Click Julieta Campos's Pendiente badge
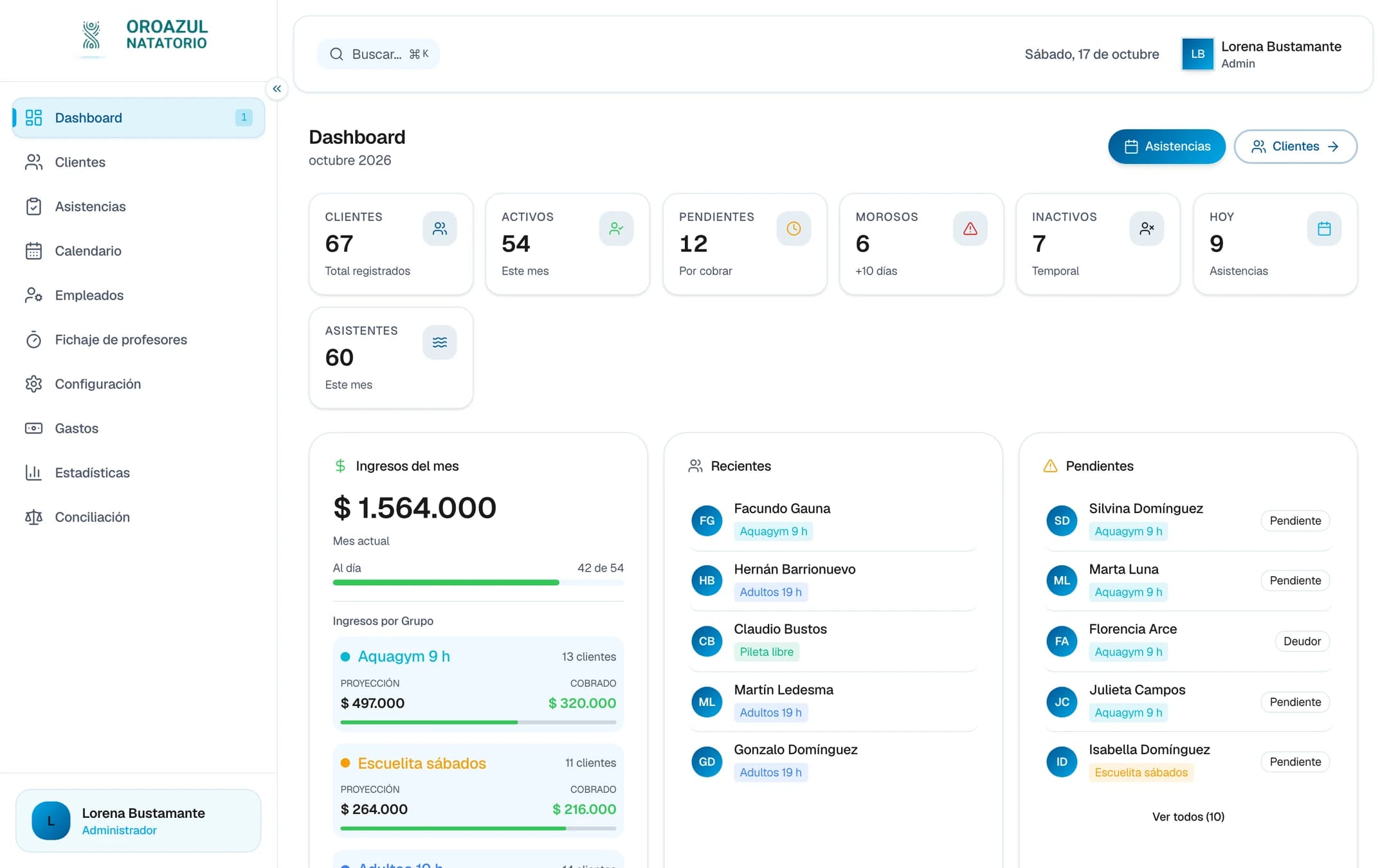 1295,702
